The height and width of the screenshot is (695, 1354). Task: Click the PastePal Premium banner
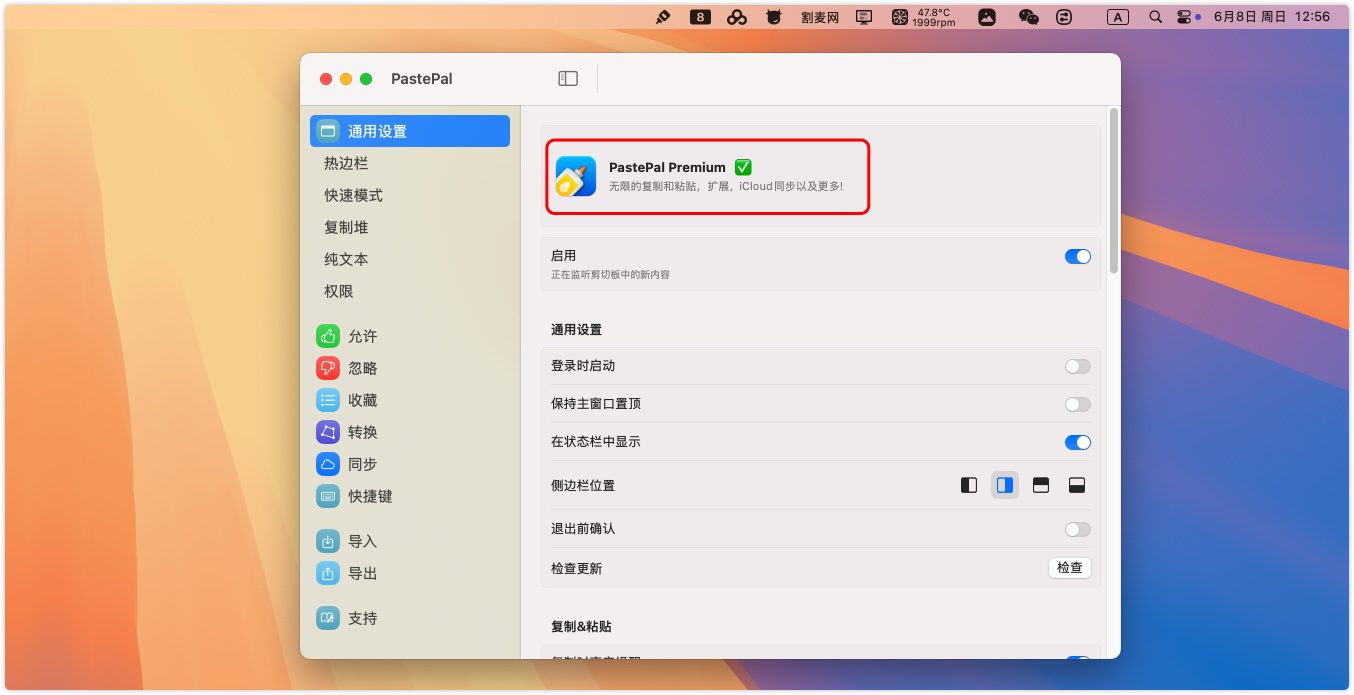click(x=707, y=176)
